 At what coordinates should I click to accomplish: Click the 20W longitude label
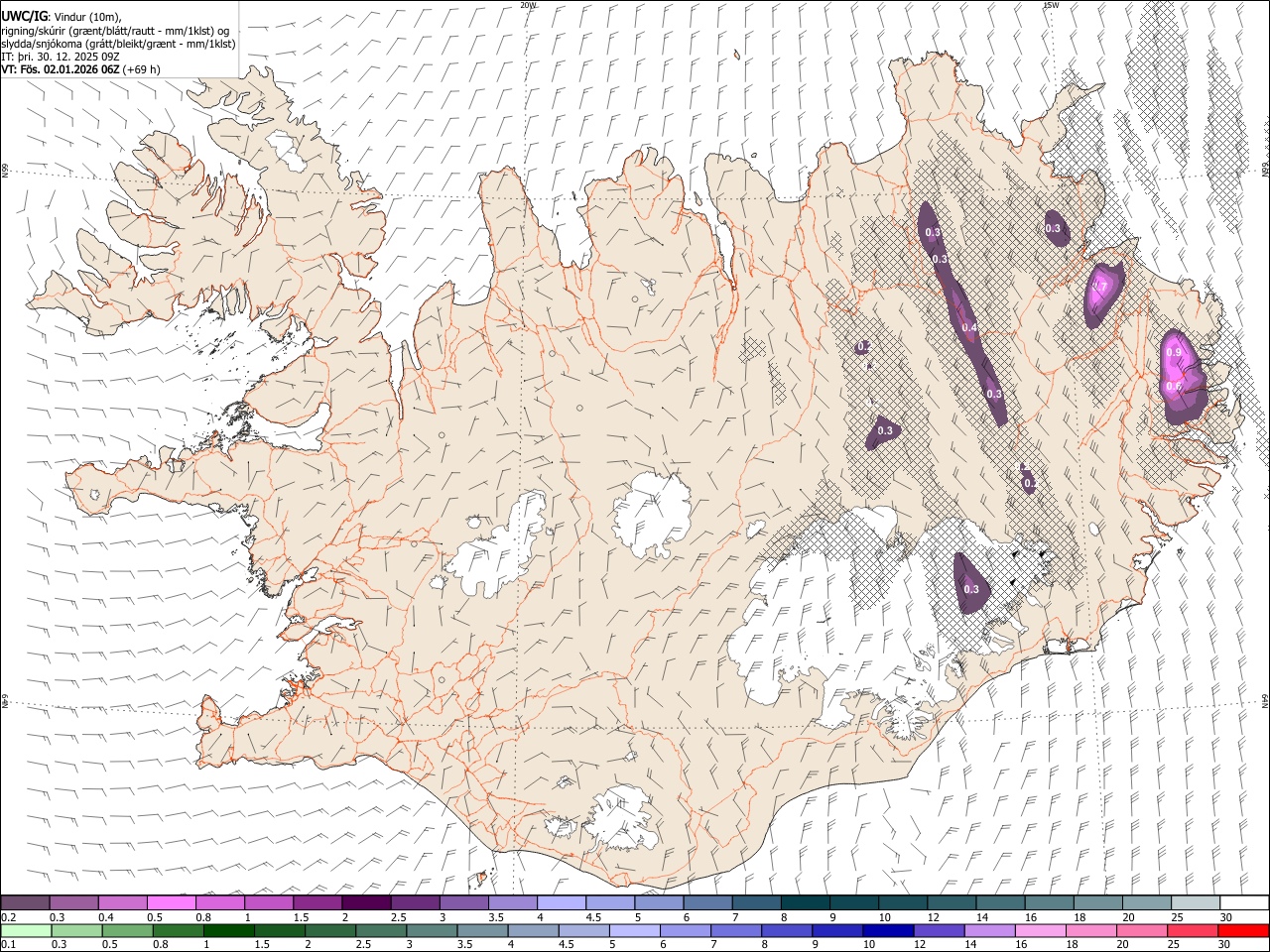click(x=529, y=5)
